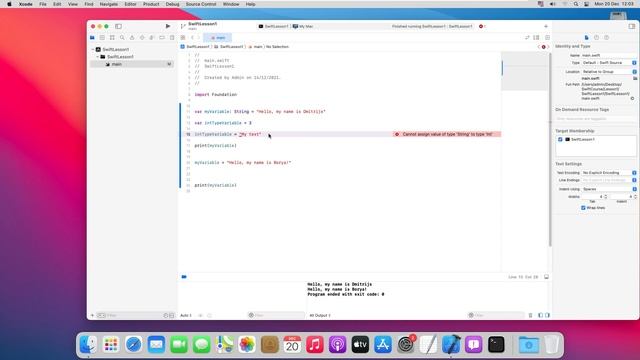Toggle the navigator sidebar button
Image resolution: width=640 pixels, height=360 pixels.
pos(118,26)
